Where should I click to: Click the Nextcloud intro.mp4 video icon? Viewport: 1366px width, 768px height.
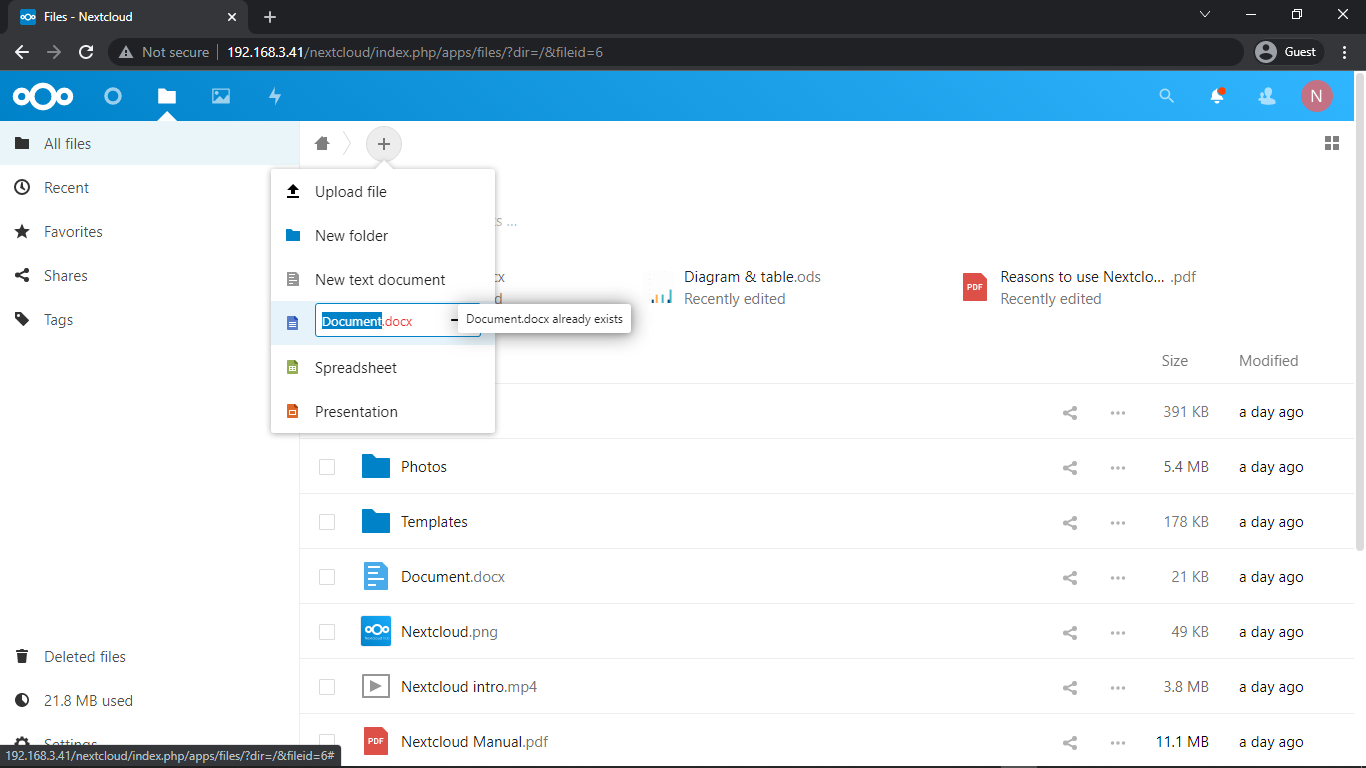376,686
